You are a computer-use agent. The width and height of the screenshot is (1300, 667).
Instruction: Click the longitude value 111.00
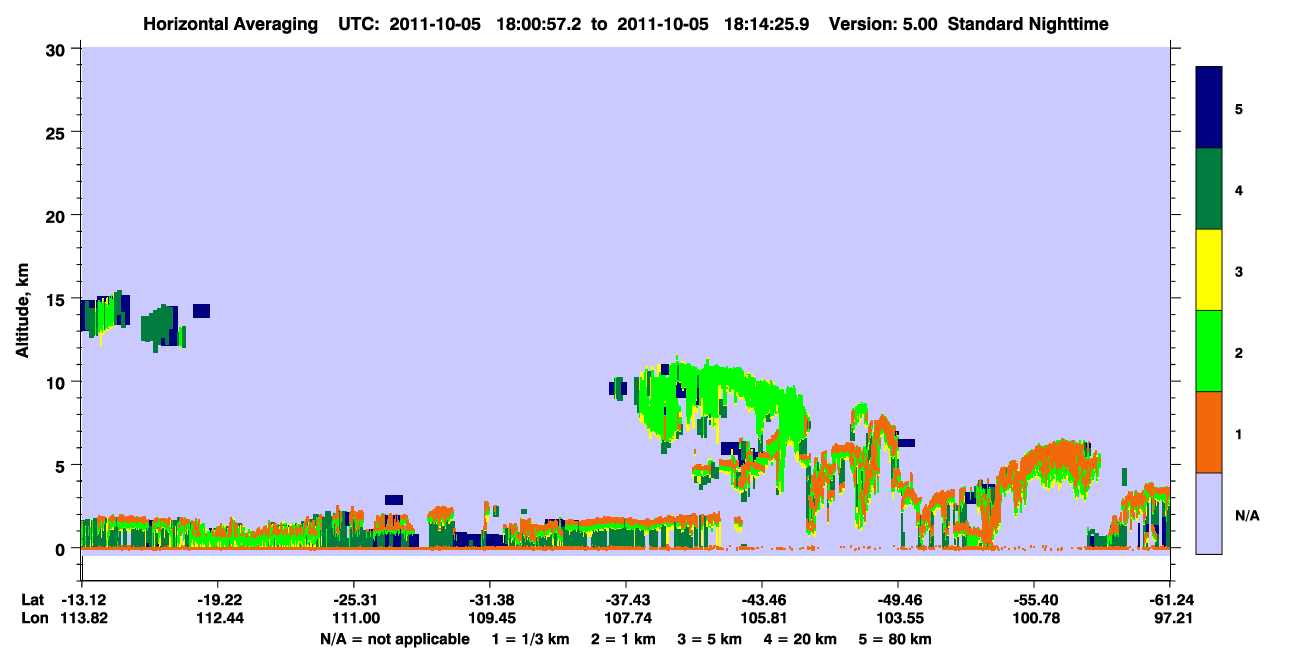(x=354, y=618)
